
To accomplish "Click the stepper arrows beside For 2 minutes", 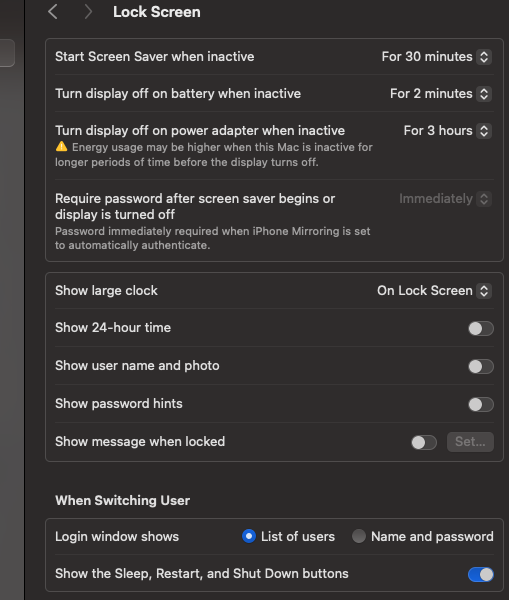I will [x=484, y=94].
